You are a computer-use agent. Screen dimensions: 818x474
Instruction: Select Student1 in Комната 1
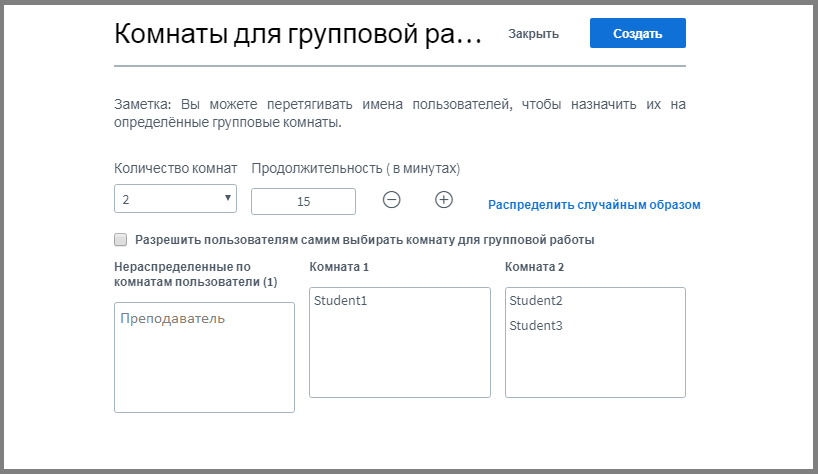[x=340, y=300]
